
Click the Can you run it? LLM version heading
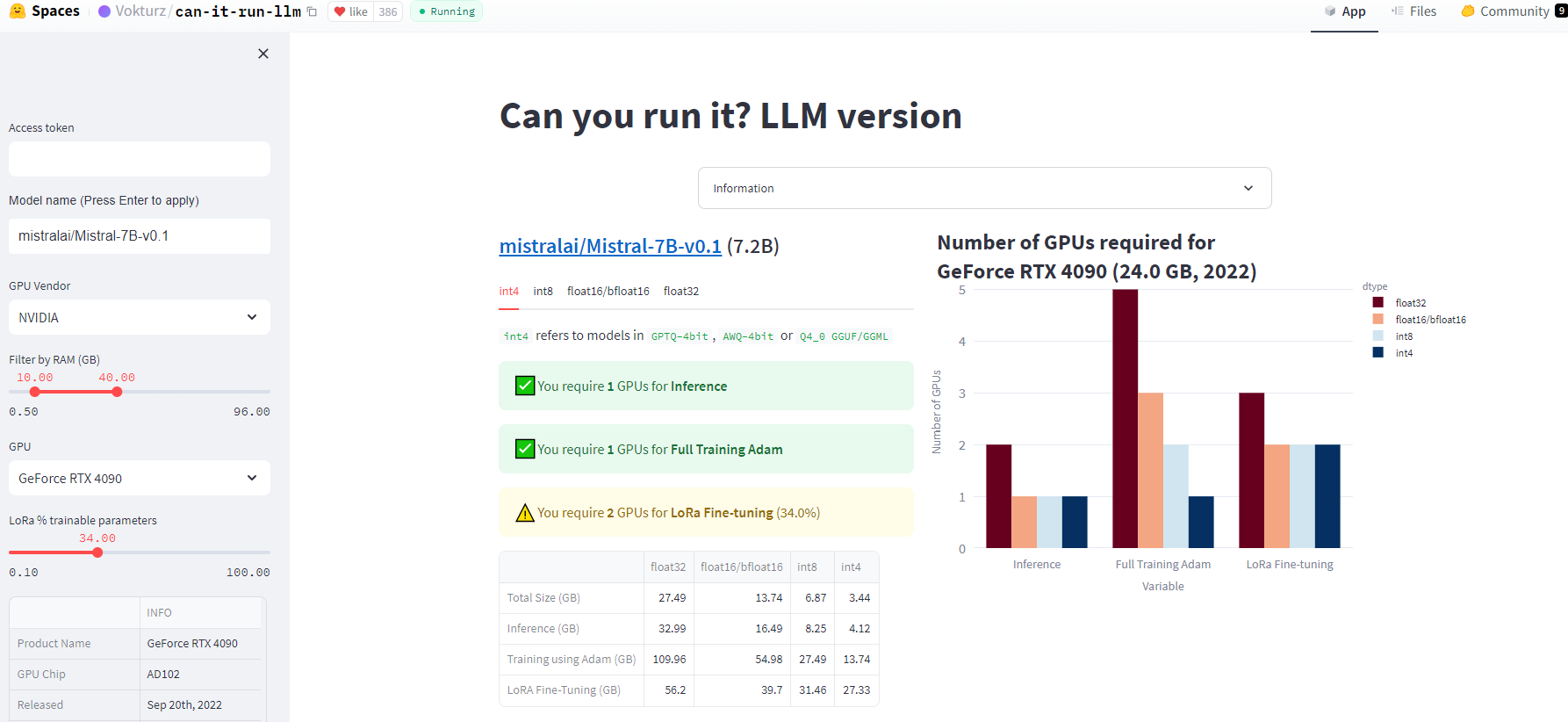(x=730, y=115)
